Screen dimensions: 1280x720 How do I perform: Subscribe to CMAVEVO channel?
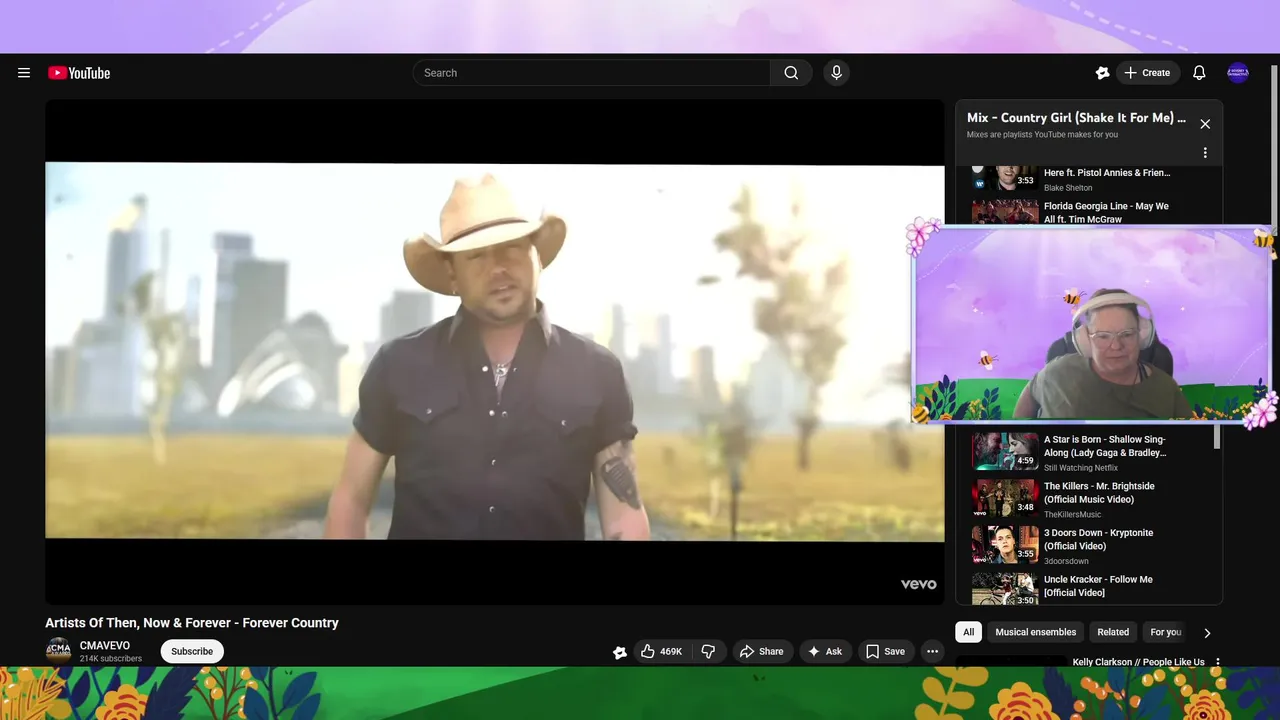(192, 651)
